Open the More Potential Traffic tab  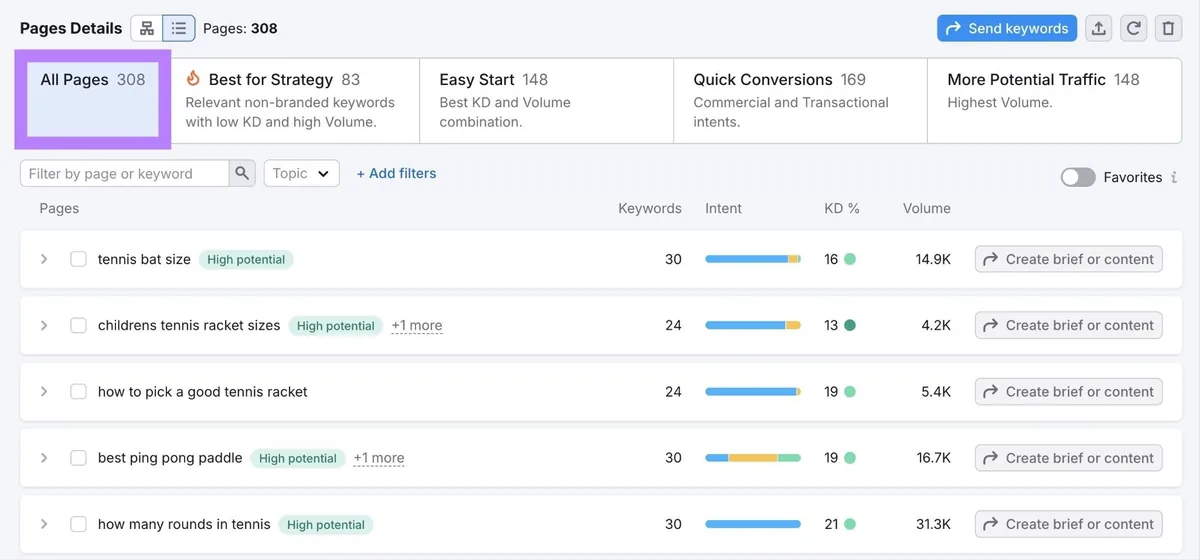pos(1054,100)
